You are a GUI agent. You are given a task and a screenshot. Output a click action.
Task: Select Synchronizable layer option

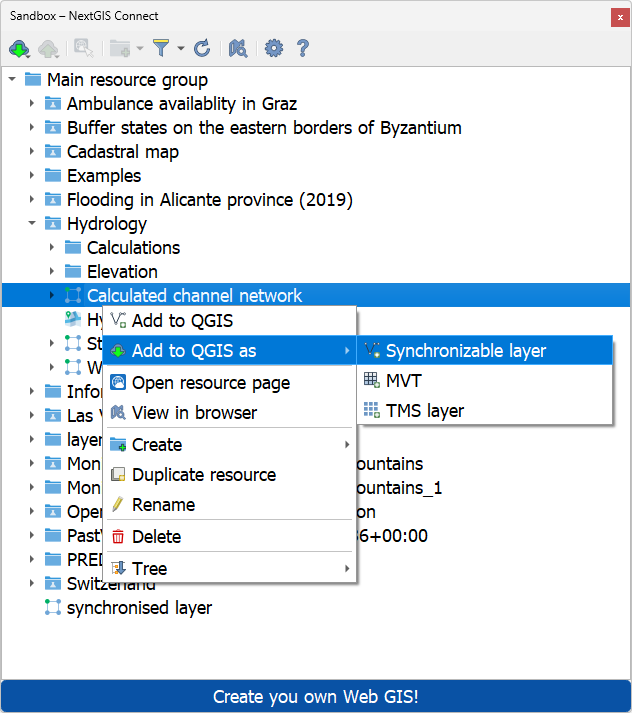pyautogui.click(x=485, y=351)
